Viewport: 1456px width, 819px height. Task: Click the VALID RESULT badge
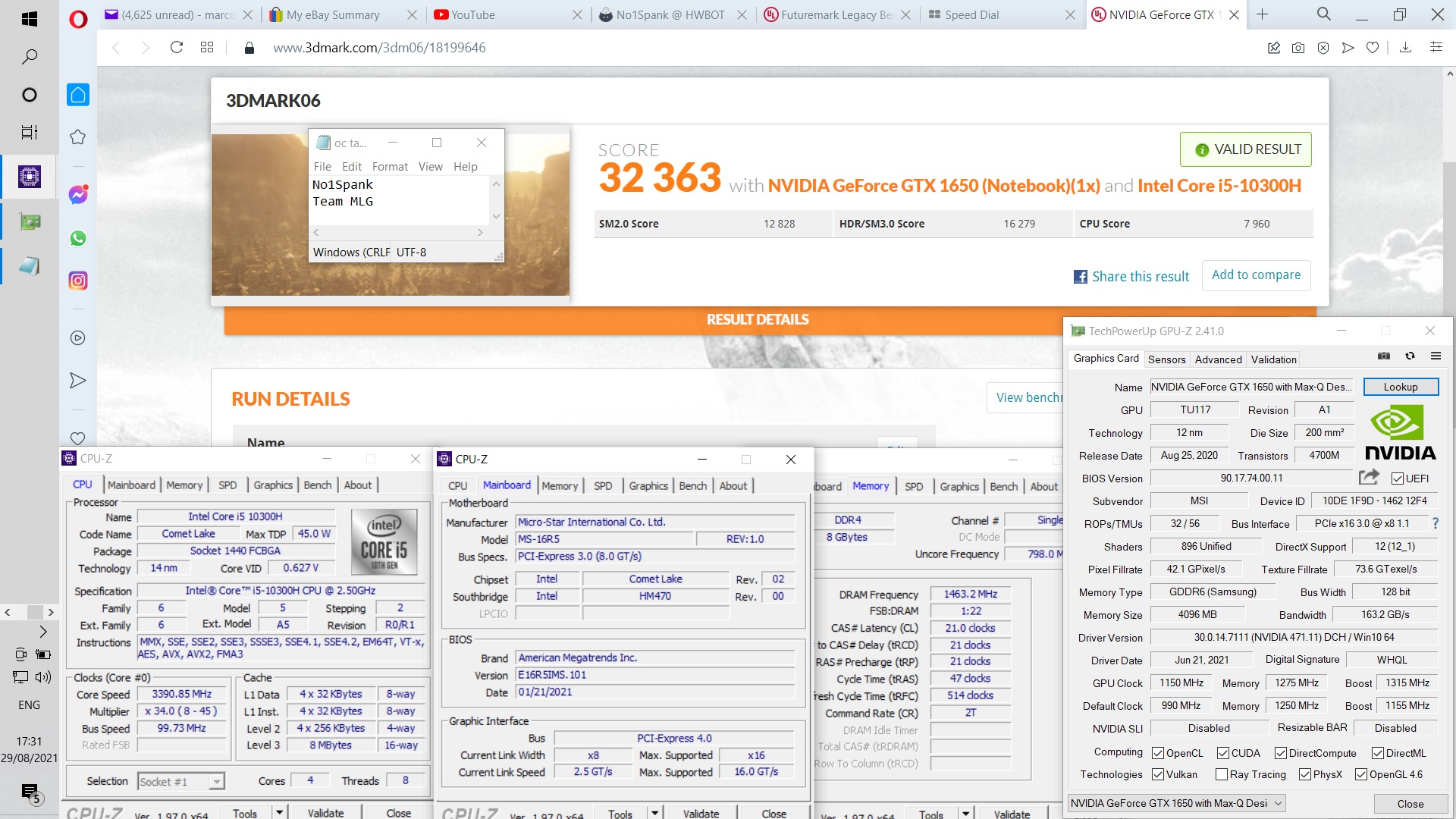[1246, 149]
